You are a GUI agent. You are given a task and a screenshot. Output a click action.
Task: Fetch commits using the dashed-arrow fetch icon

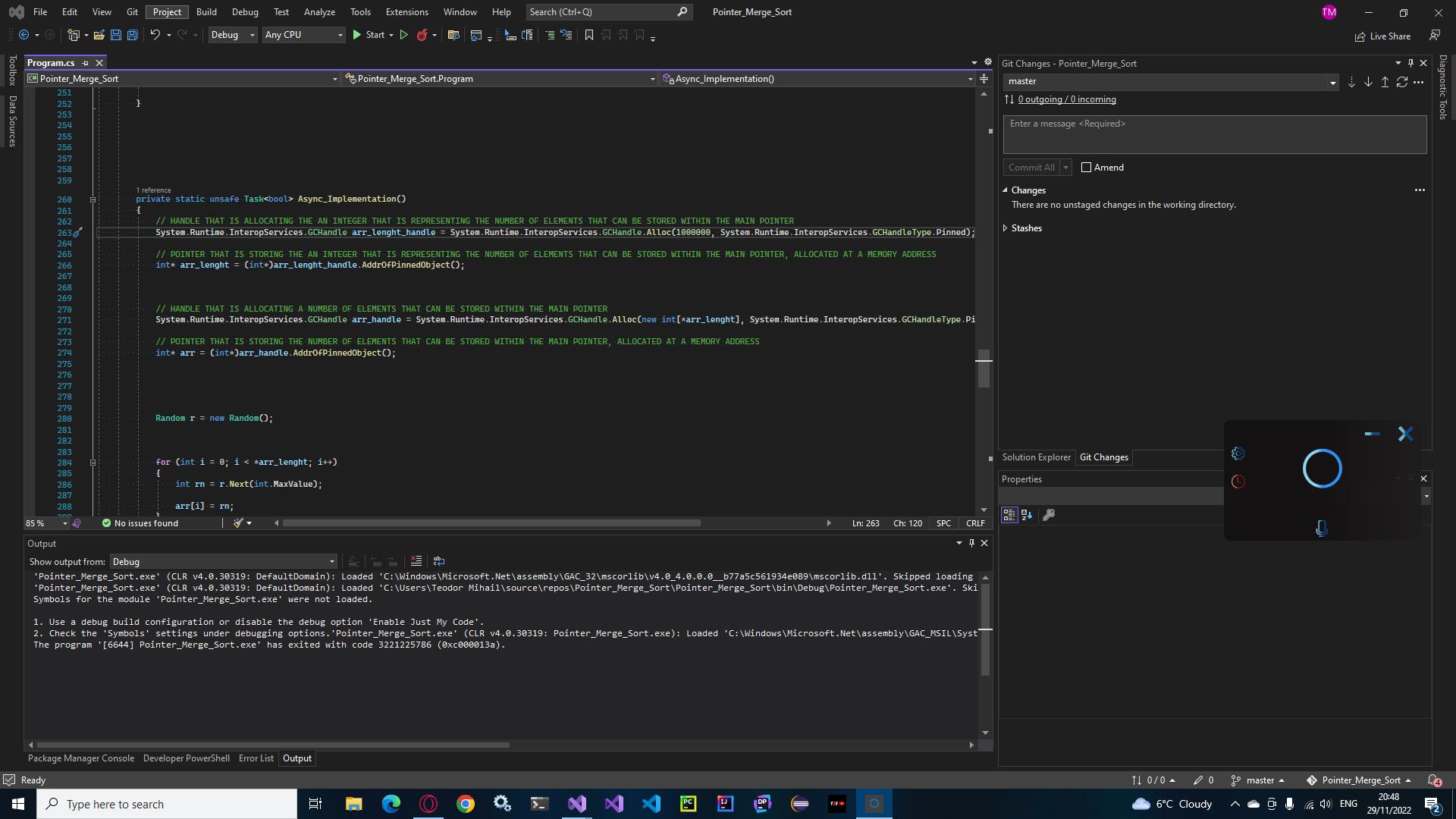(1352, 82)
